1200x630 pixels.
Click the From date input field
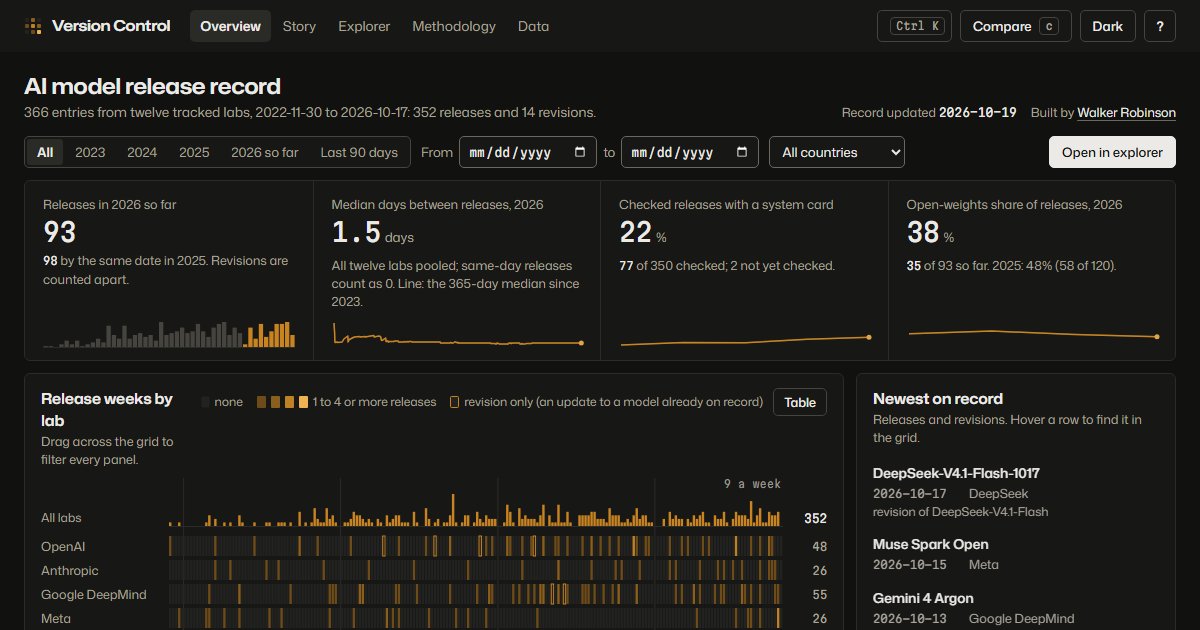coord(528,152)
